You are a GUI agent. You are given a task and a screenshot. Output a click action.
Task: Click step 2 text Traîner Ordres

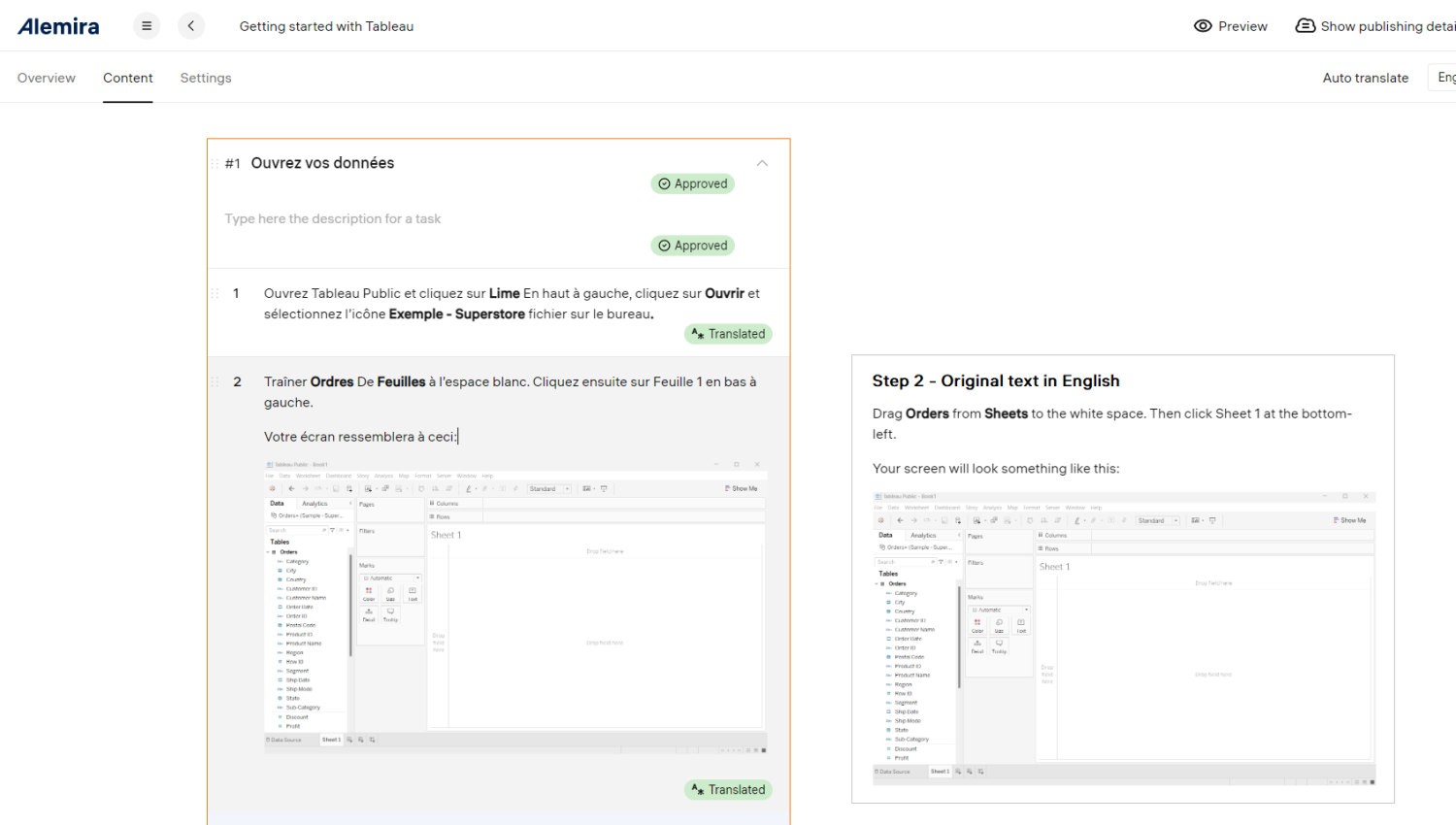coord(510,392)
